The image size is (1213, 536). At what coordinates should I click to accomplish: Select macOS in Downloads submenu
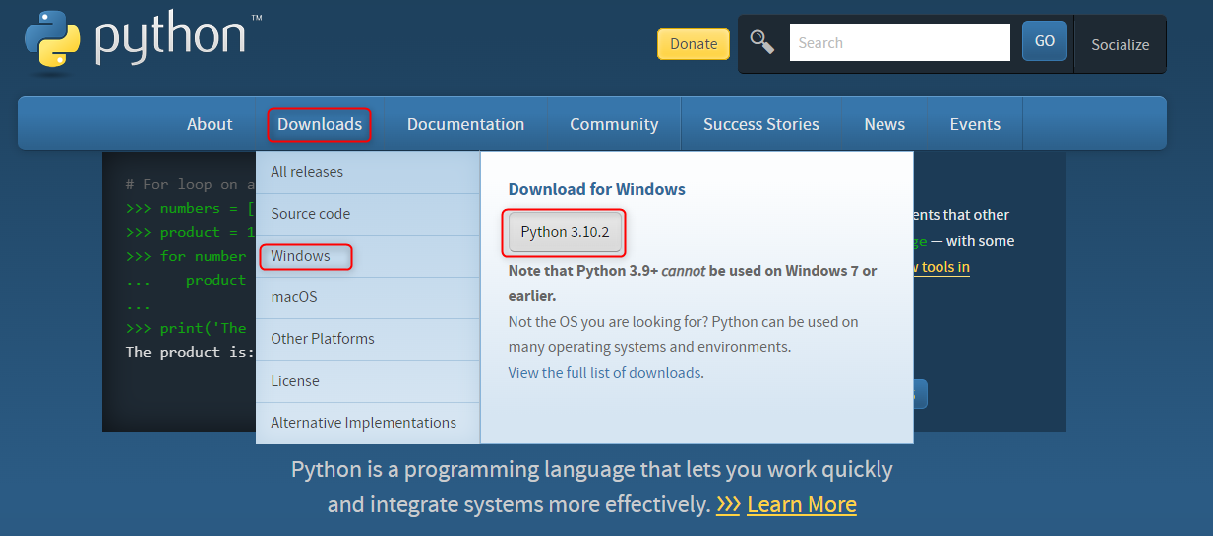coord(368,298)
